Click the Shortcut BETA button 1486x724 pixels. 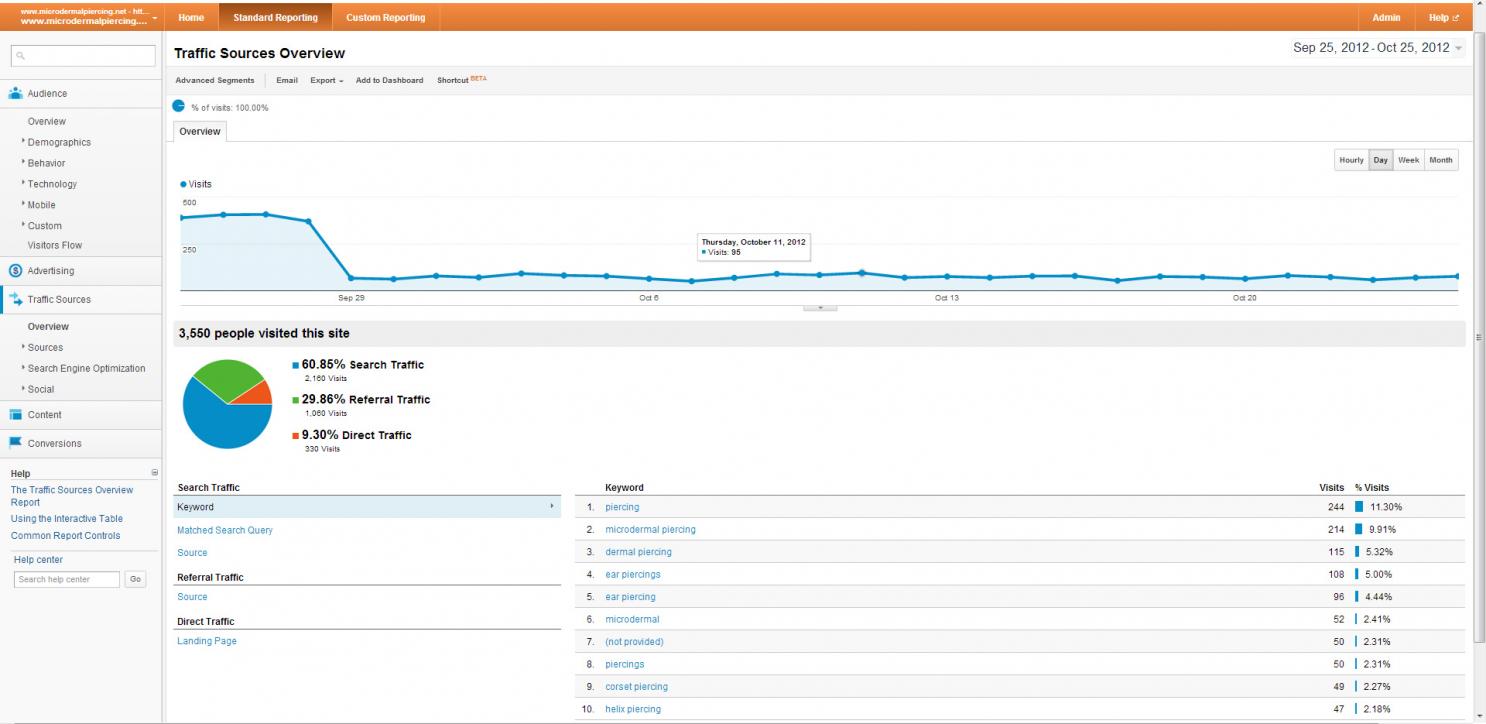[x=461, y=80]
